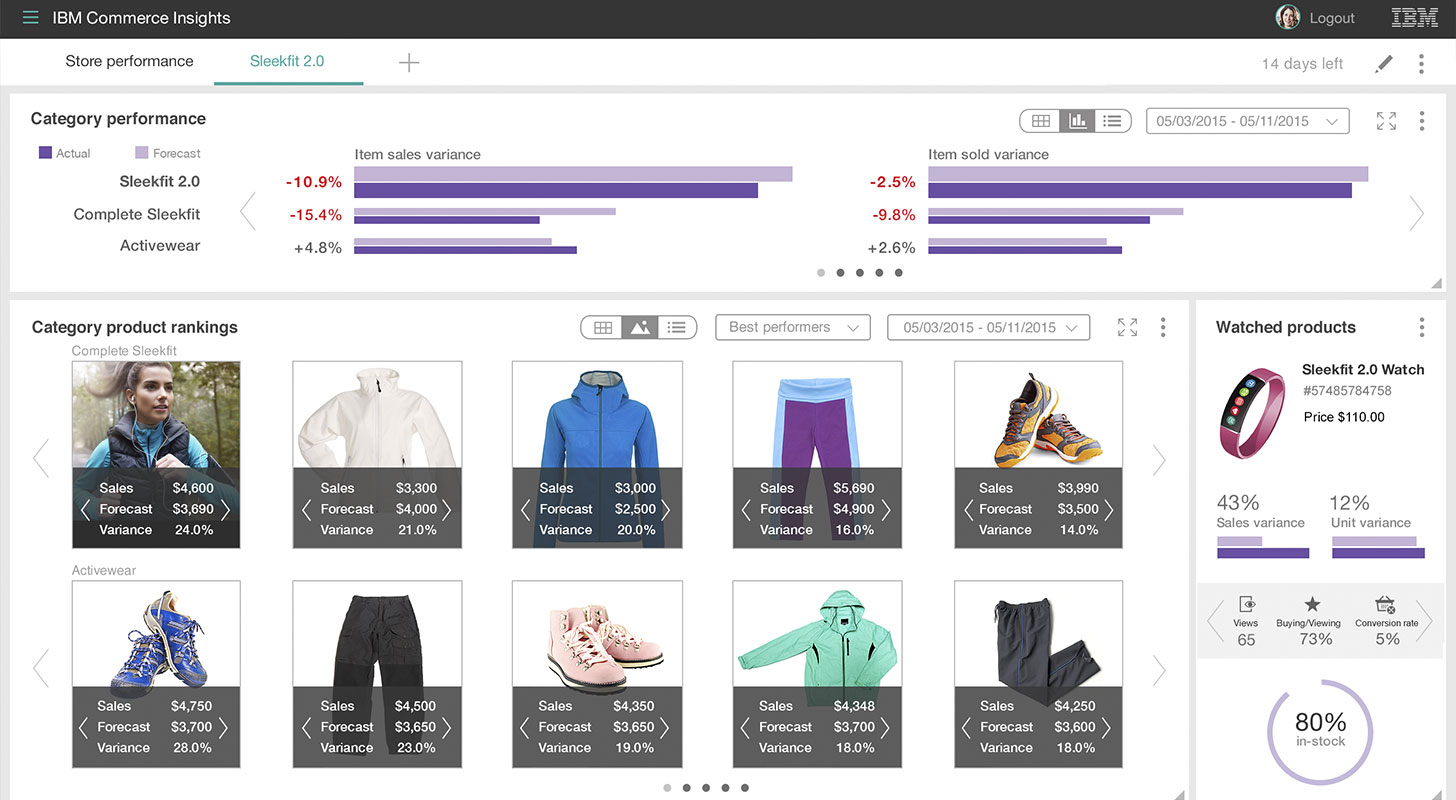Switch product rankings to list view
Image resolution: width=1456 pixels, height=800 pixels.
tap(677, 326)
